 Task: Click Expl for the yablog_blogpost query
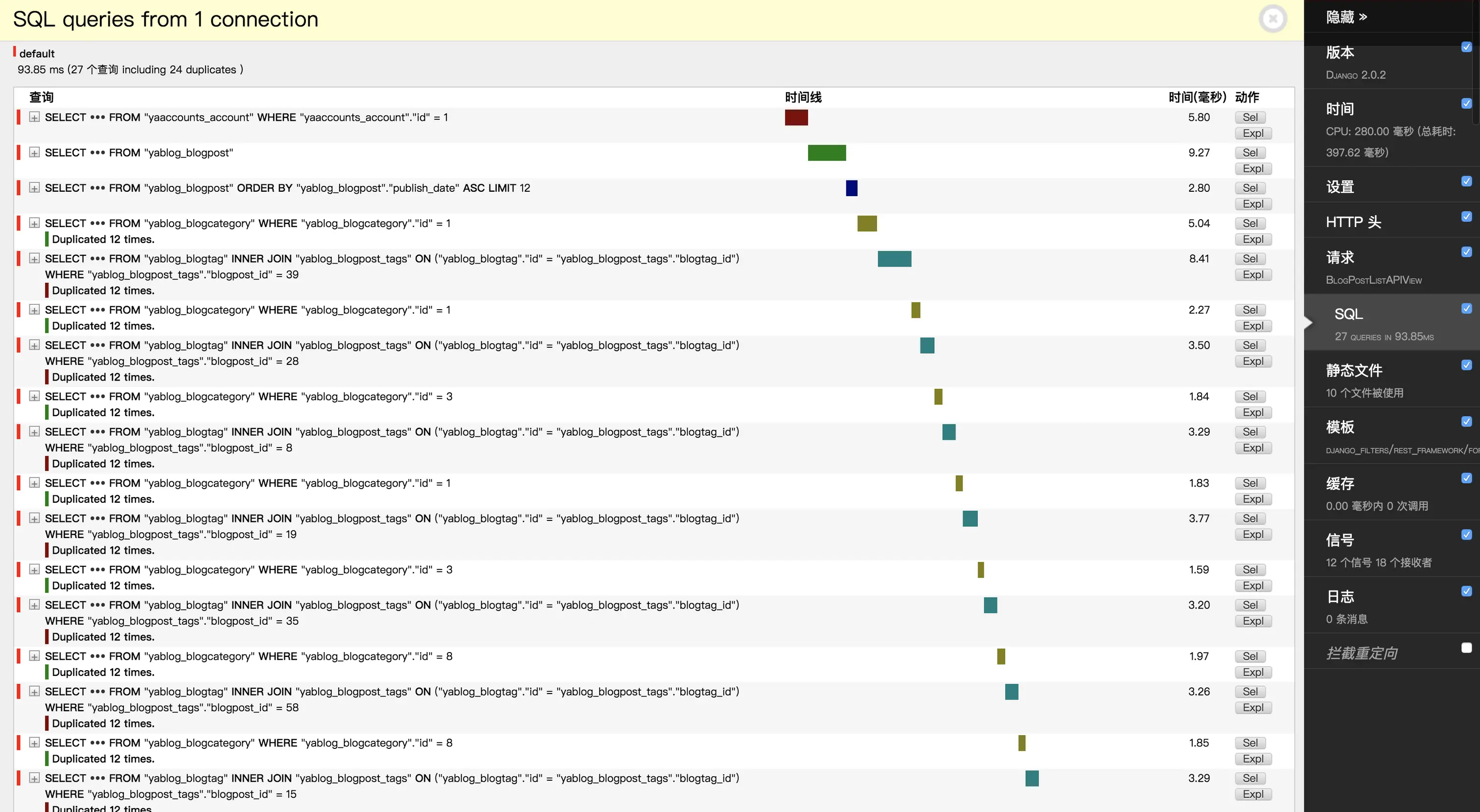pos(1252,169)
